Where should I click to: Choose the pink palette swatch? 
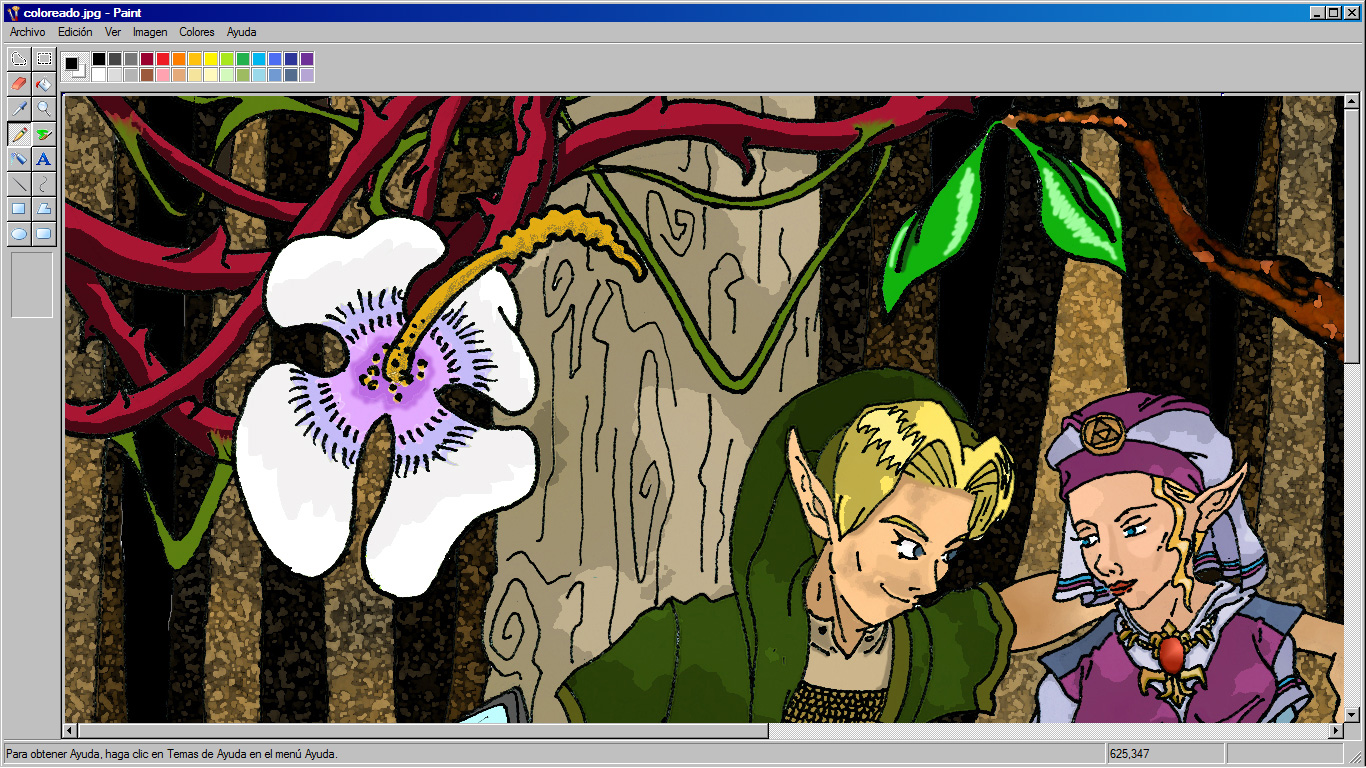163,75
